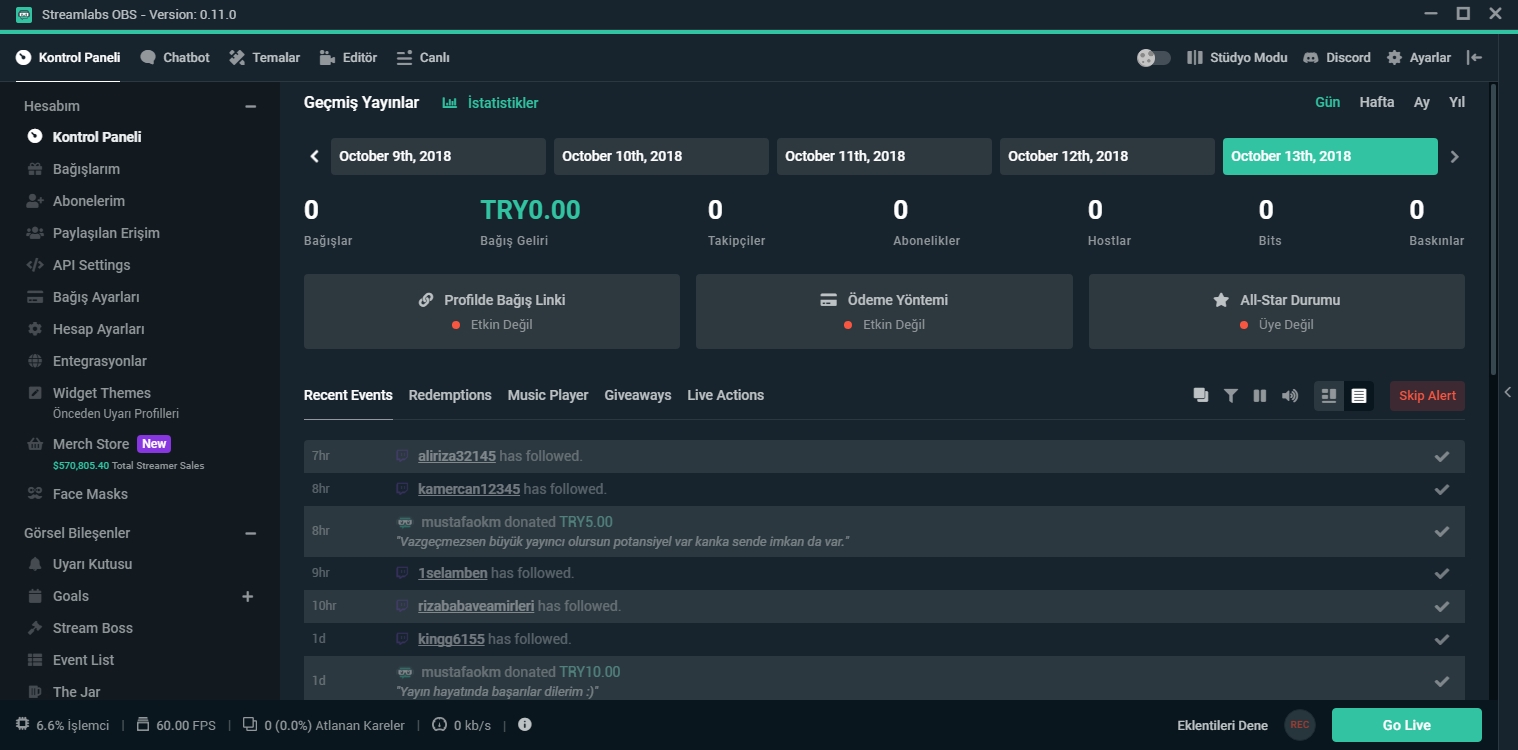Collapse the Hesabım section
The image size is (1518, 750).
click(251, 106)
